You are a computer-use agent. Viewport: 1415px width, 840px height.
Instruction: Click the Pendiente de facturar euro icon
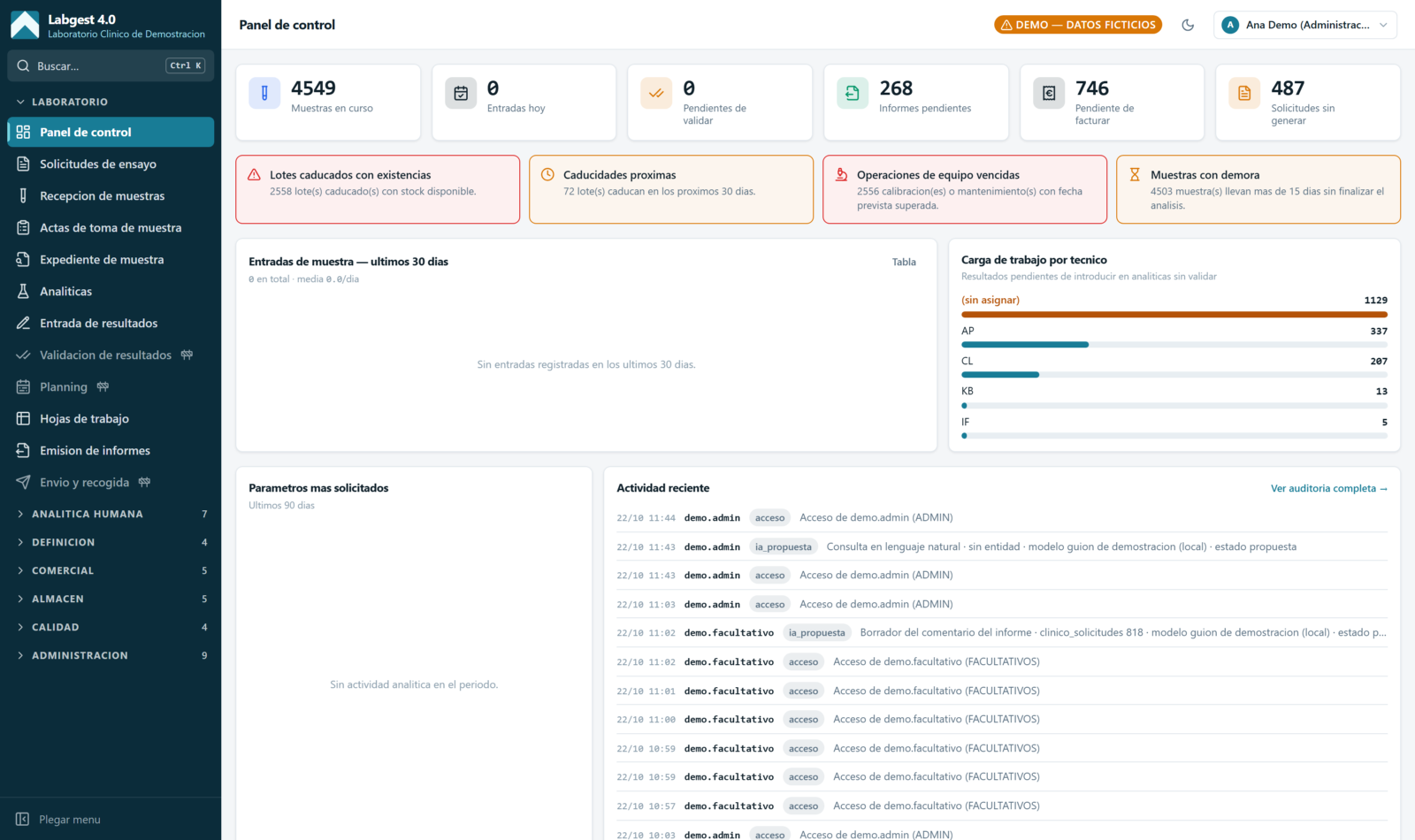click(1049, 93)
